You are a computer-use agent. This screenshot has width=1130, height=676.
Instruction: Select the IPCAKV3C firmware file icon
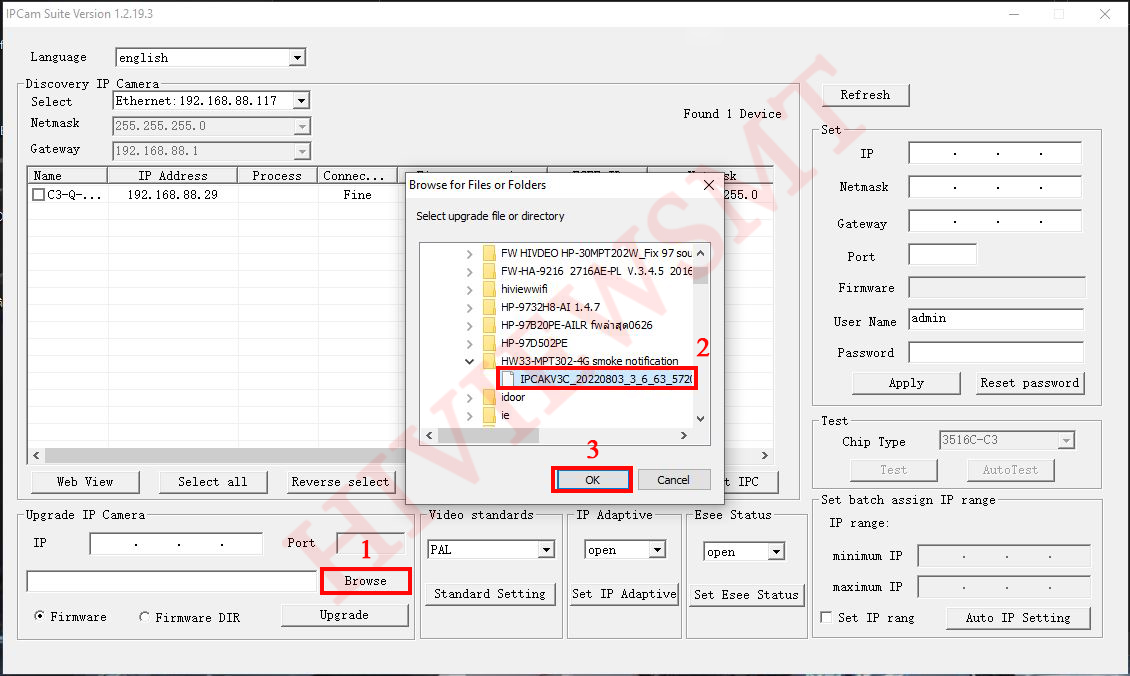[x=508, y=379]
